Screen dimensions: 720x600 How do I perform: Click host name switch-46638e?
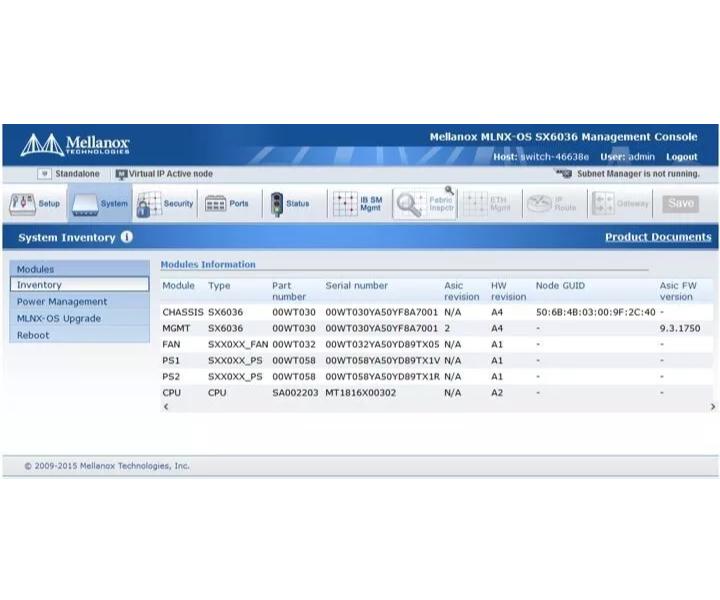(x=555, y=157)
